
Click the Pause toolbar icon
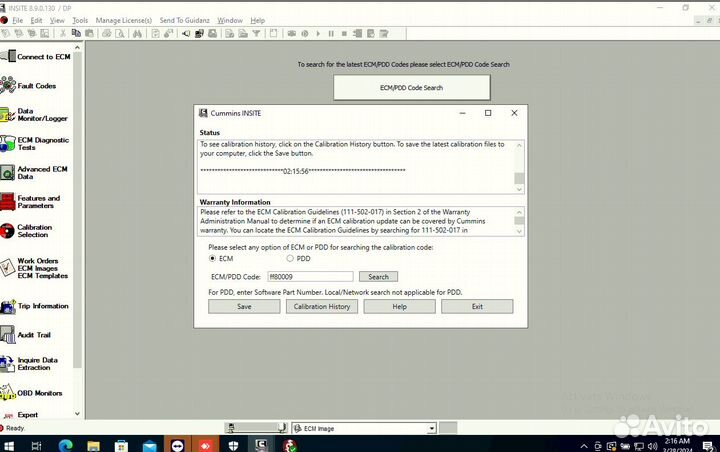point(331,34)
